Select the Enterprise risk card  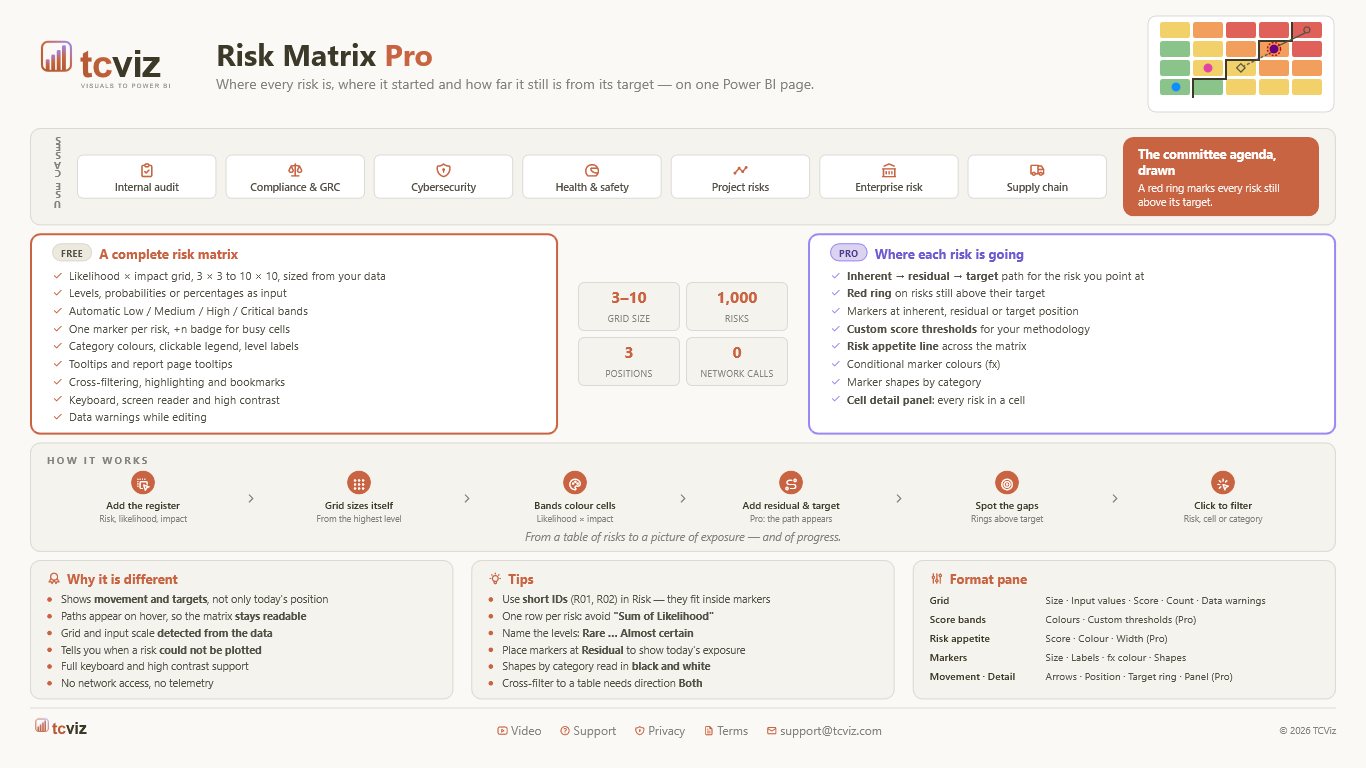889,177
